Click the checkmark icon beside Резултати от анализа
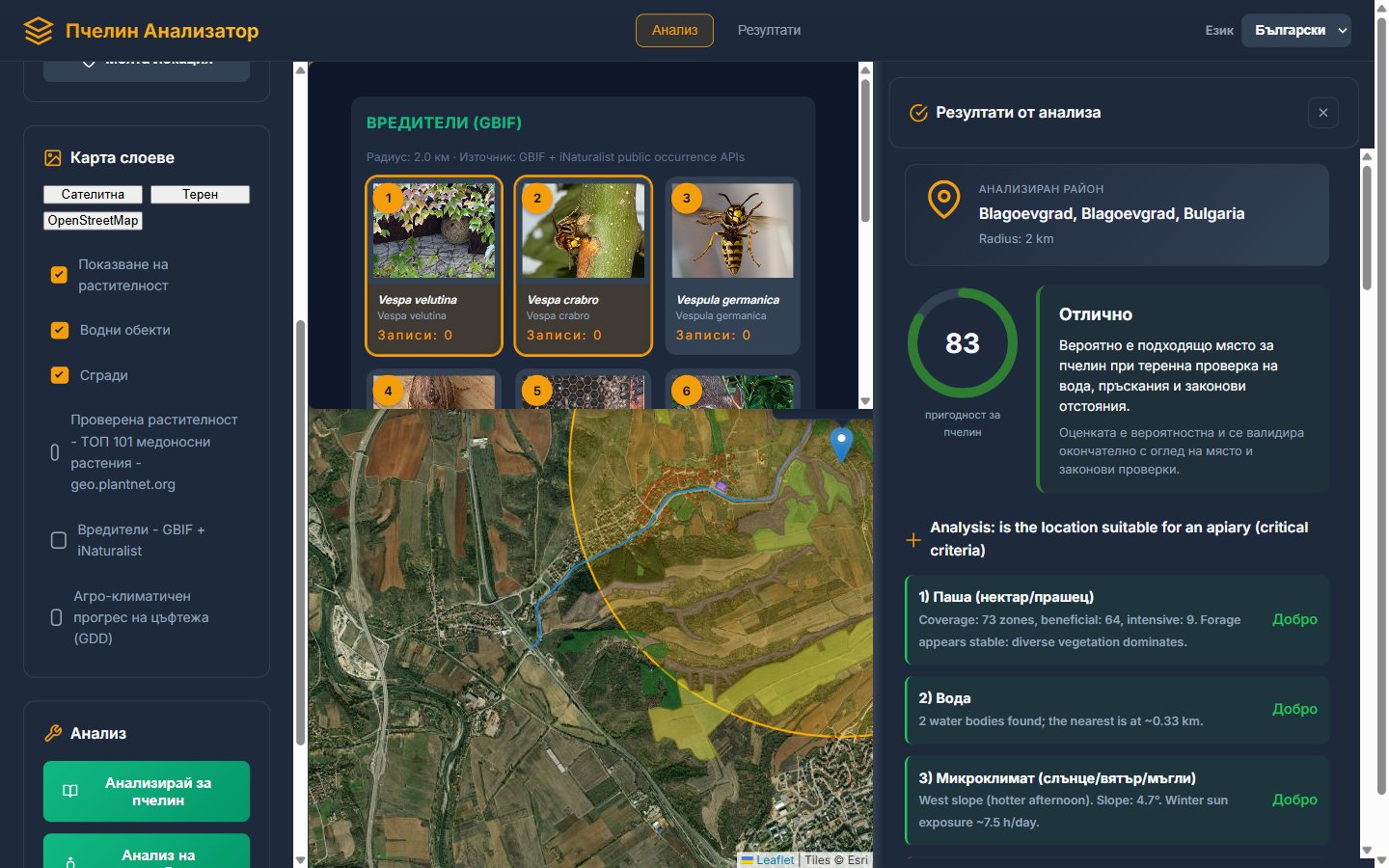This screenshot has height=868, width=1389. click(x=918, y=113)
